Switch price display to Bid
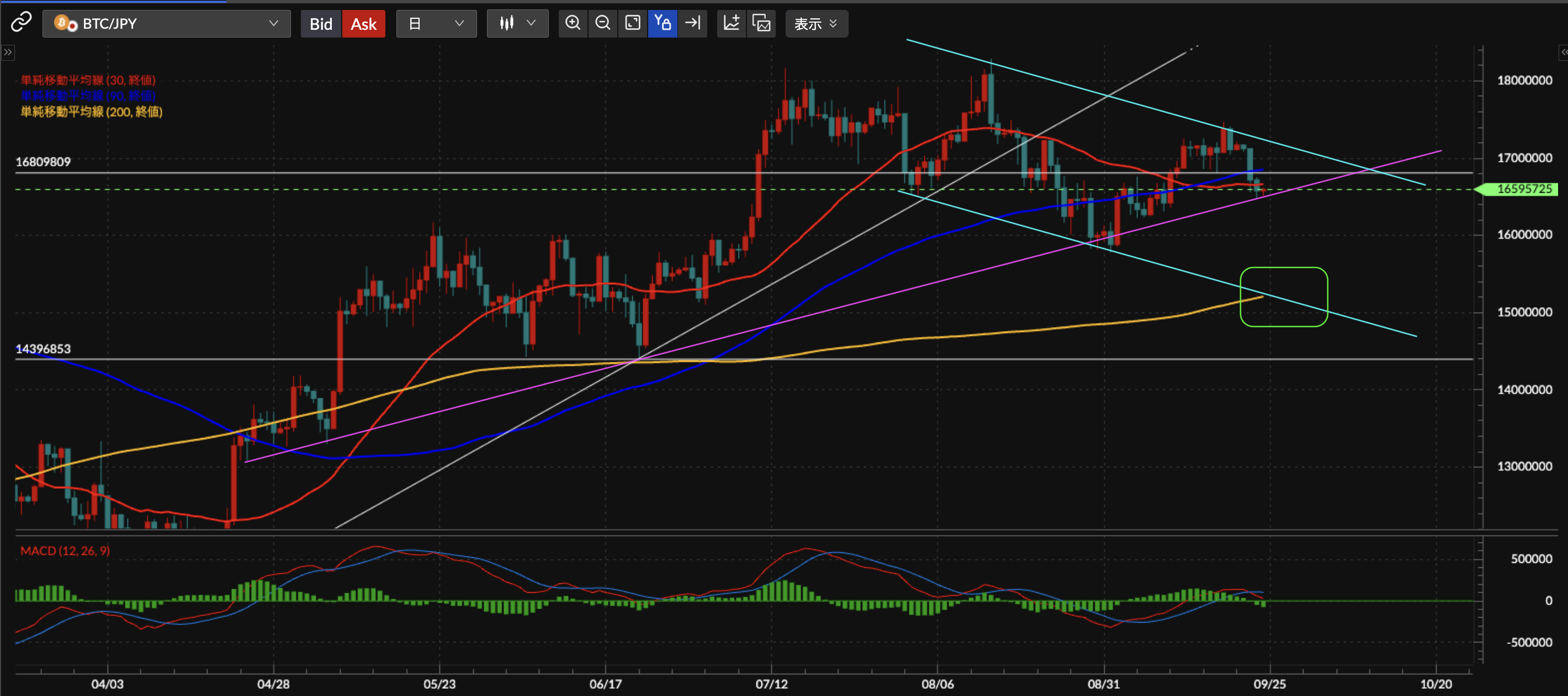 [x=321, y=24]
